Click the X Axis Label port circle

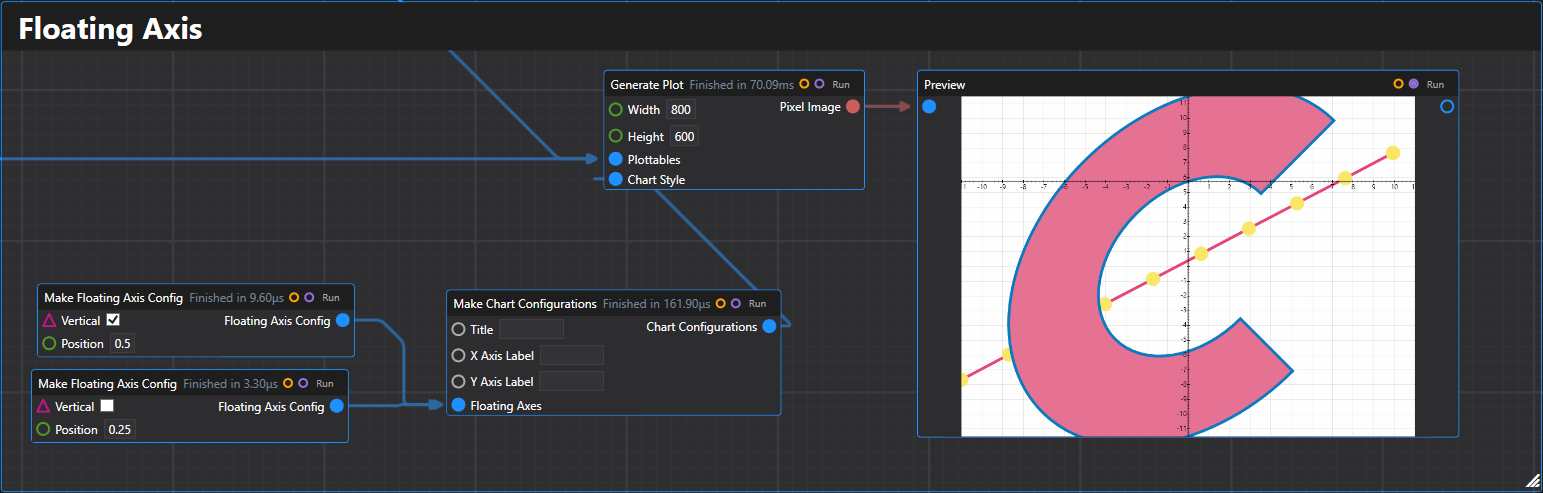coord(458,355)
